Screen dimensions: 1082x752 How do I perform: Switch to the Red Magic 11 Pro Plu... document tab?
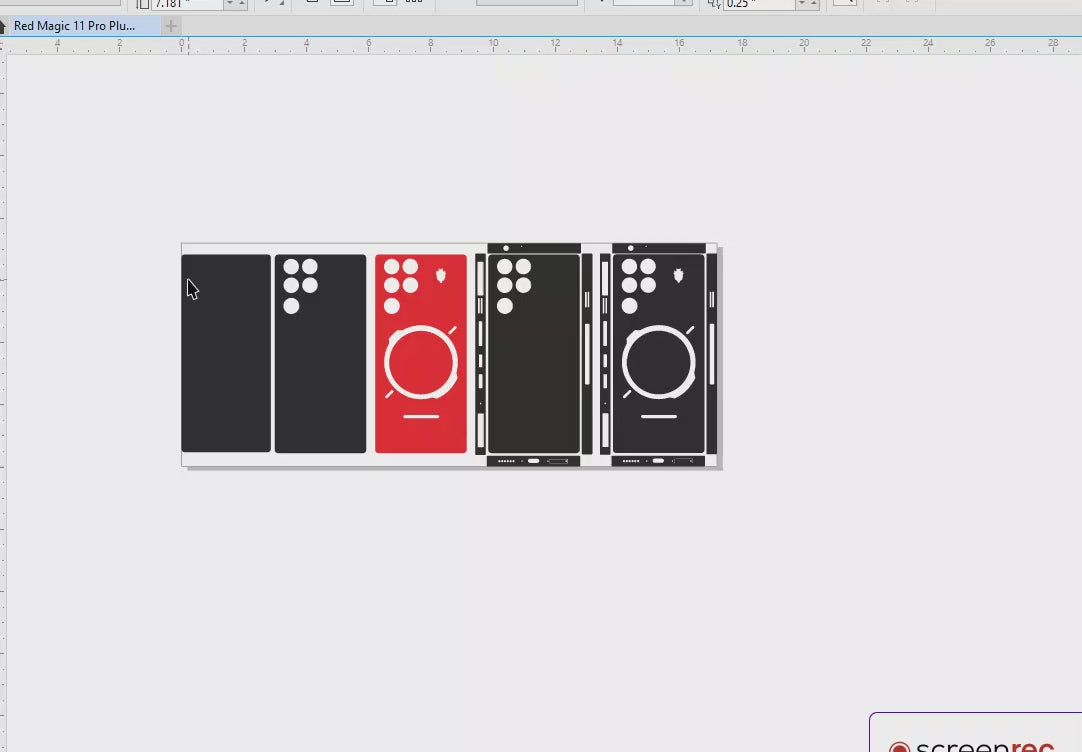click(x=75, y=26)
